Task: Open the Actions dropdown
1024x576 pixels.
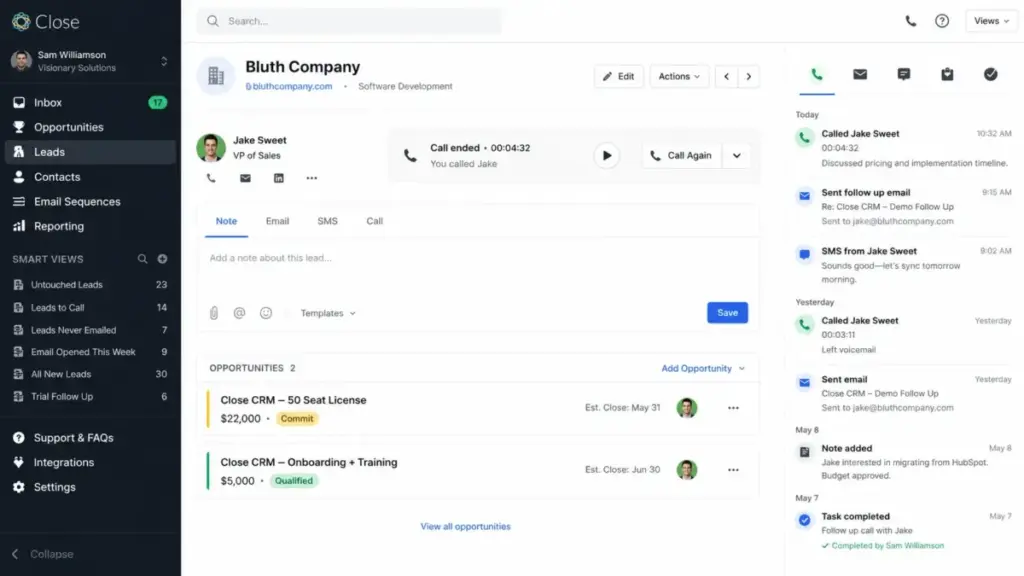Action: pos(679,76)
